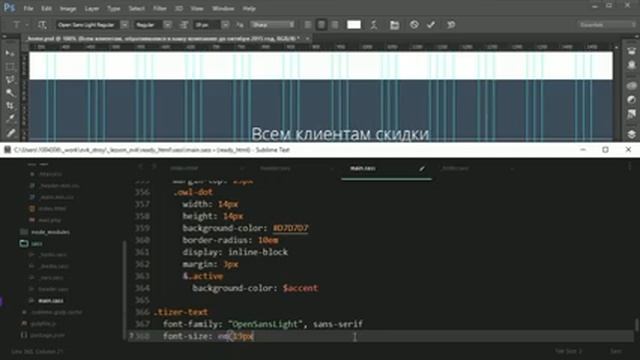Minimize the Sublime Text window
The height and width of the screenshot is (360, 640).
pos(583,150)
